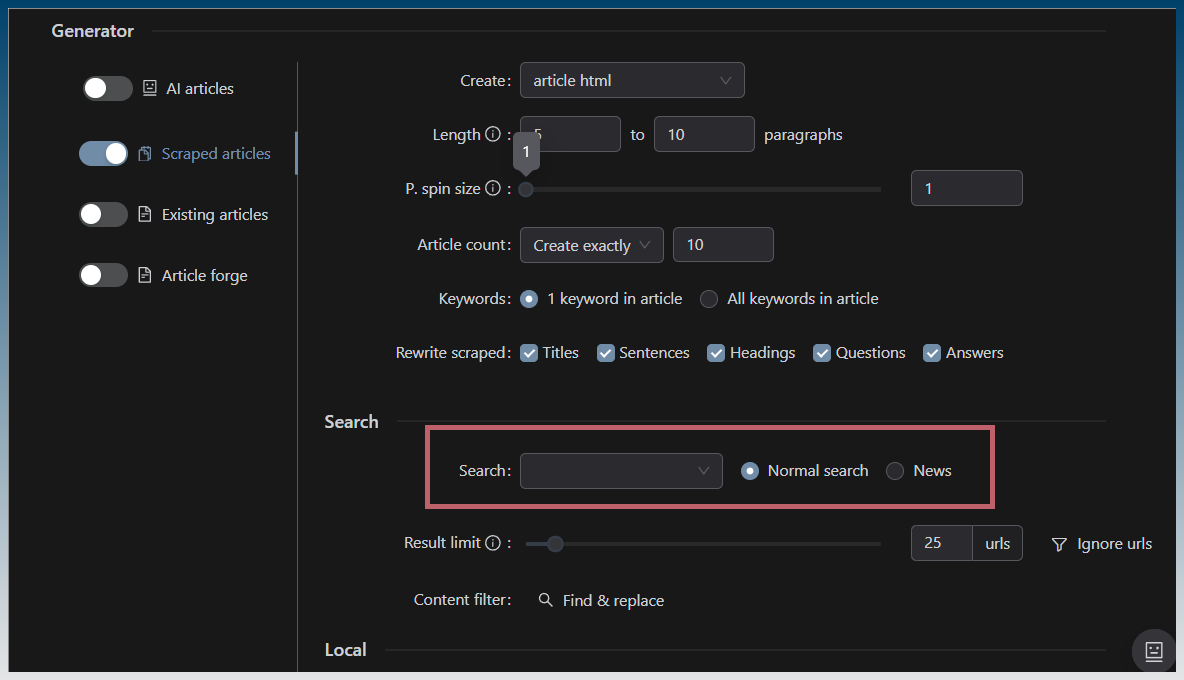
Task: Uncheck the Titles rewrite checkbox
Action: tap(529, 353)
